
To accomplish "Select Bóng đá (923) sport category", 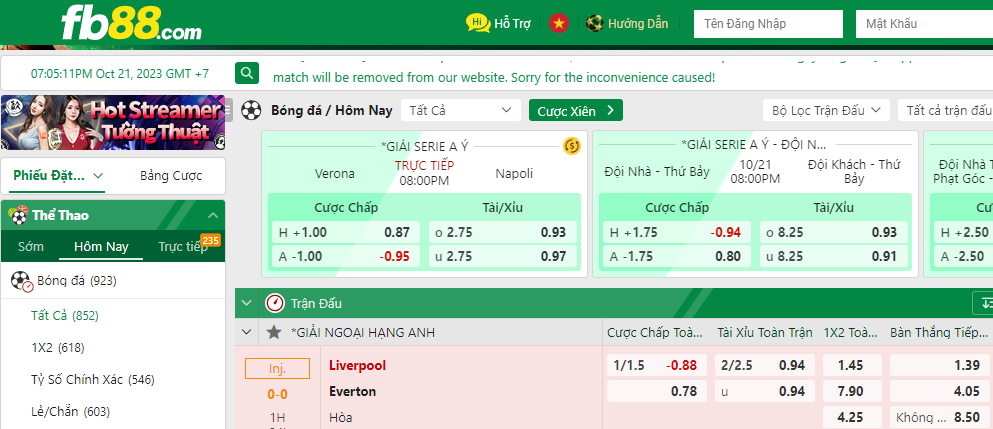I will coord(77,281).
